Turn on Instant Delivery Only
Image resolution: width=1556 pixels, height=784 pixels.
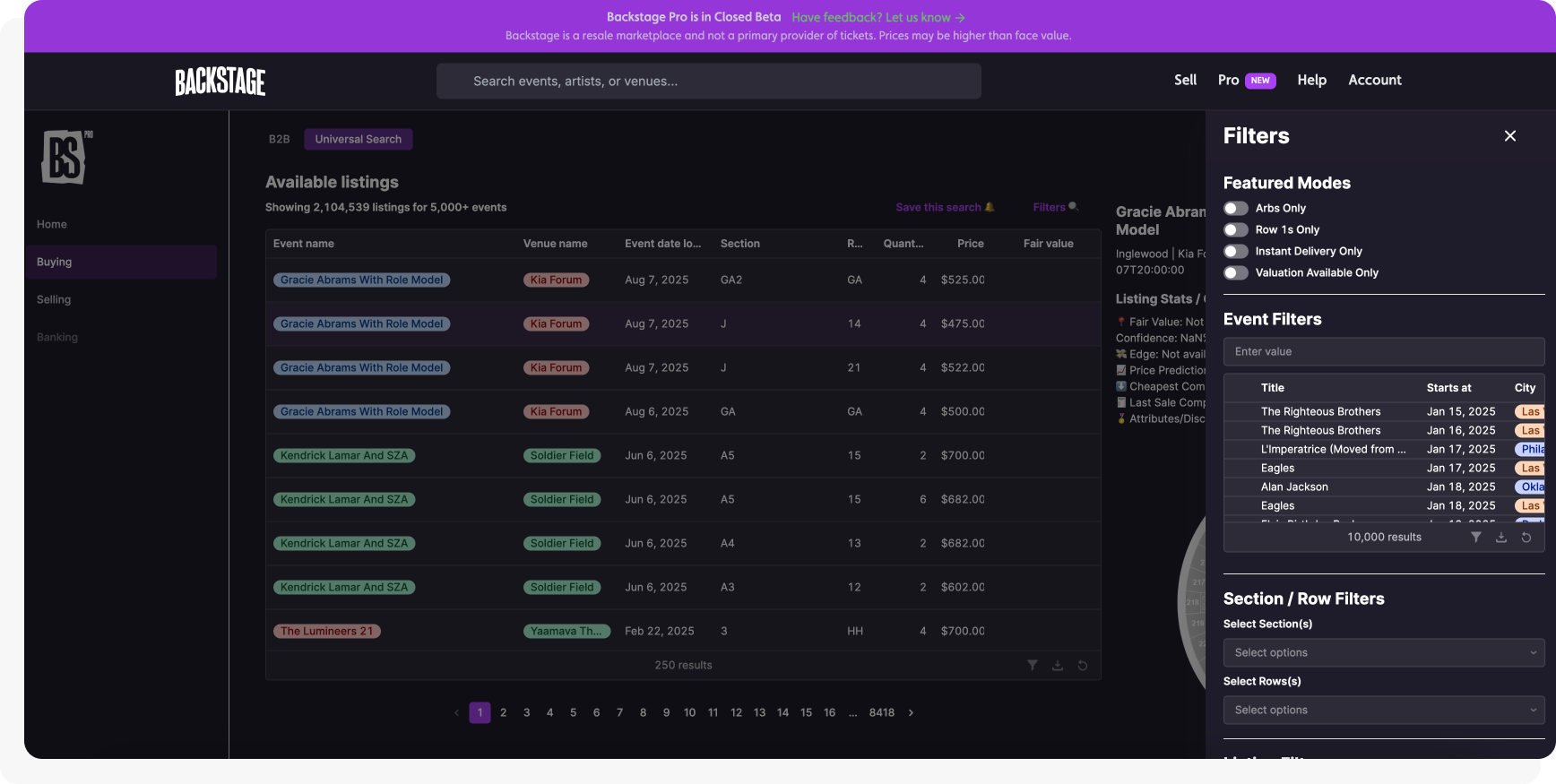pyautogui.click(x=1236, y=251)
